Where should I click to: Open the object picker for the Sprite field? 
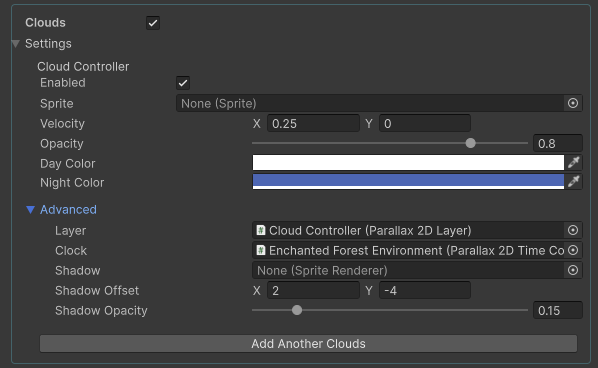coord(573,103)
